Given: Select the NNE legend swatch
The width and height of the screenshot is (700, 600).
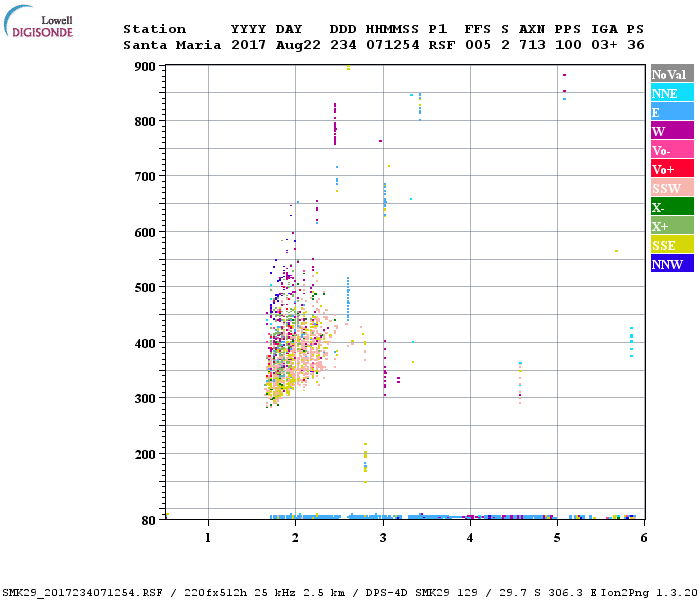Looking at the screenshot, I should [x=672, y=93].
